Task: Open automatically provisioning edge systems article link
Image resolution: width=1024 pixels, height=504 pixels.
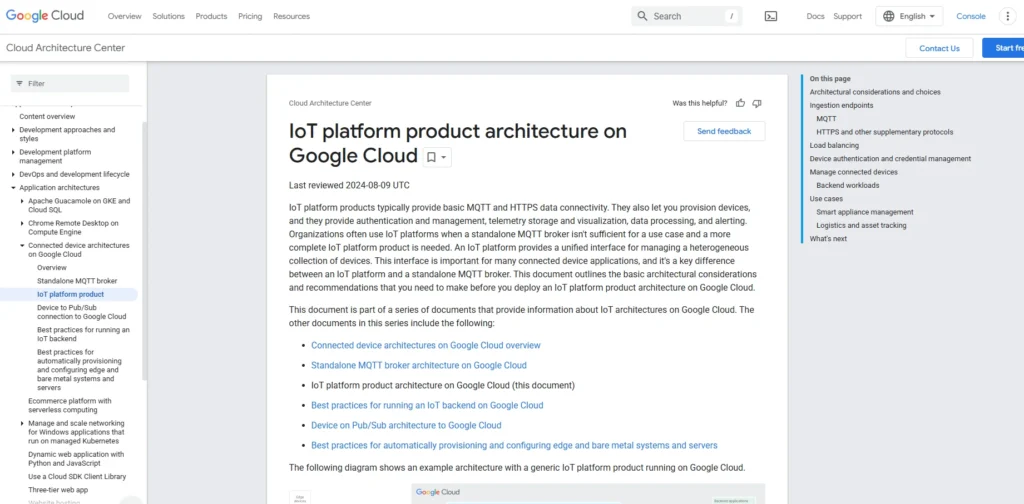Action: [x=514, y=445]
